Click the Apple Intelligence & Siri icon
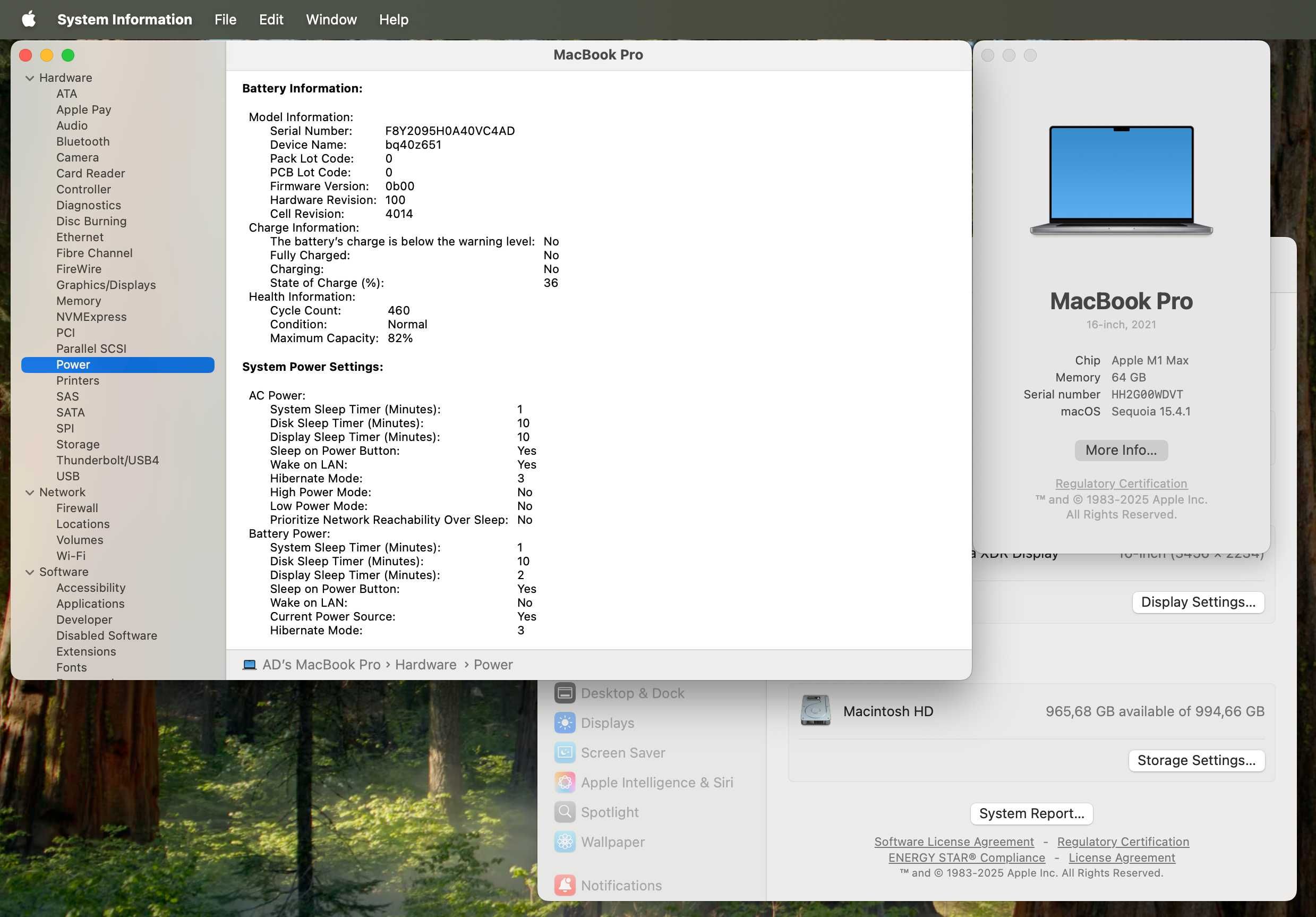This screenshot has height=917, width=1316. coord(565,782)
